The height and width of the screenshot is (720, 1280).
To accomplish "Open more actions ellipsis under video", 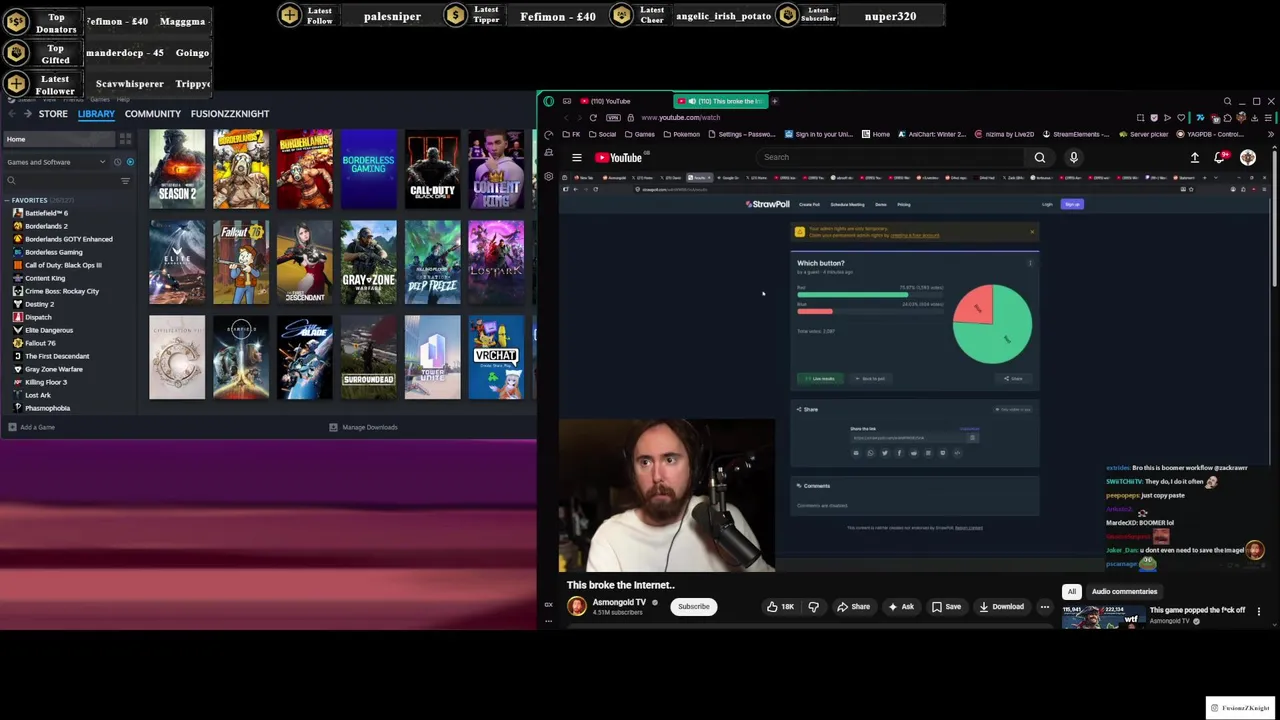I will [1045, 606].
